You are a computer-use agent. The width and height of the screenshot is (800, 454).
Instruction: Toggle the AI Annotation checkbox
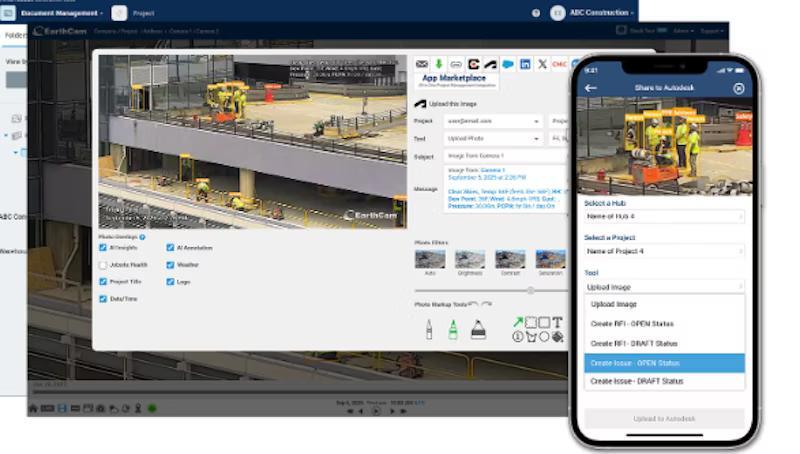tap(170, 247)
